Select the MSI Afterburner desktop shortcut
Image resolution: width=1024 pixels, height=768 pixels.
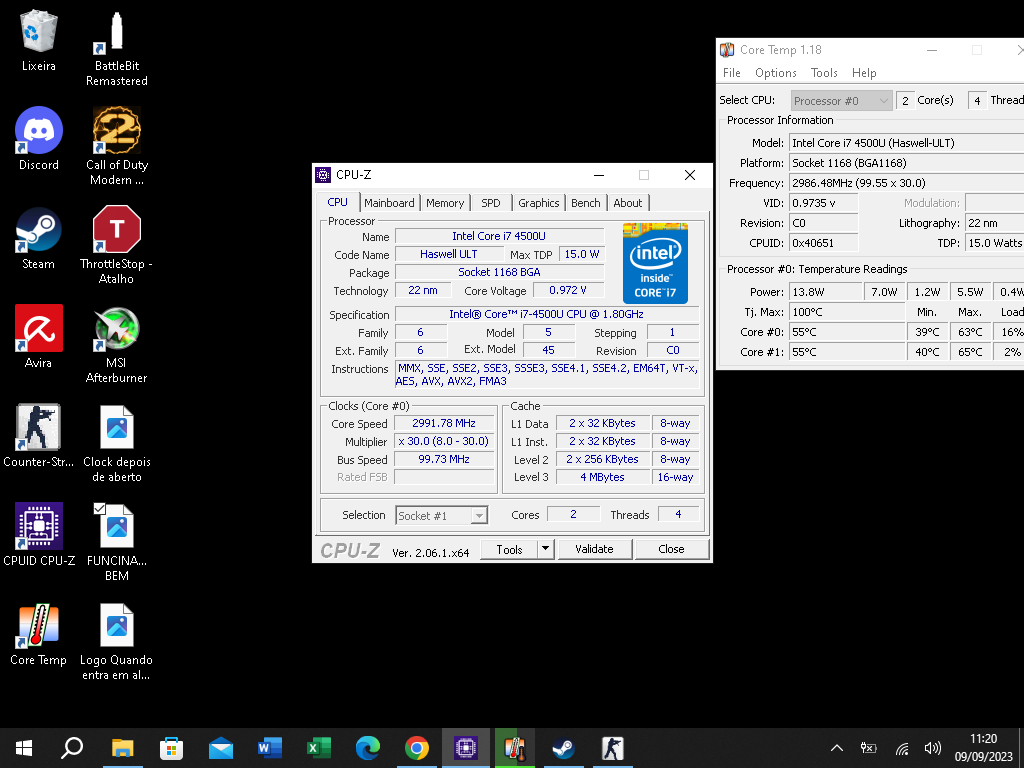pos(116,345)
